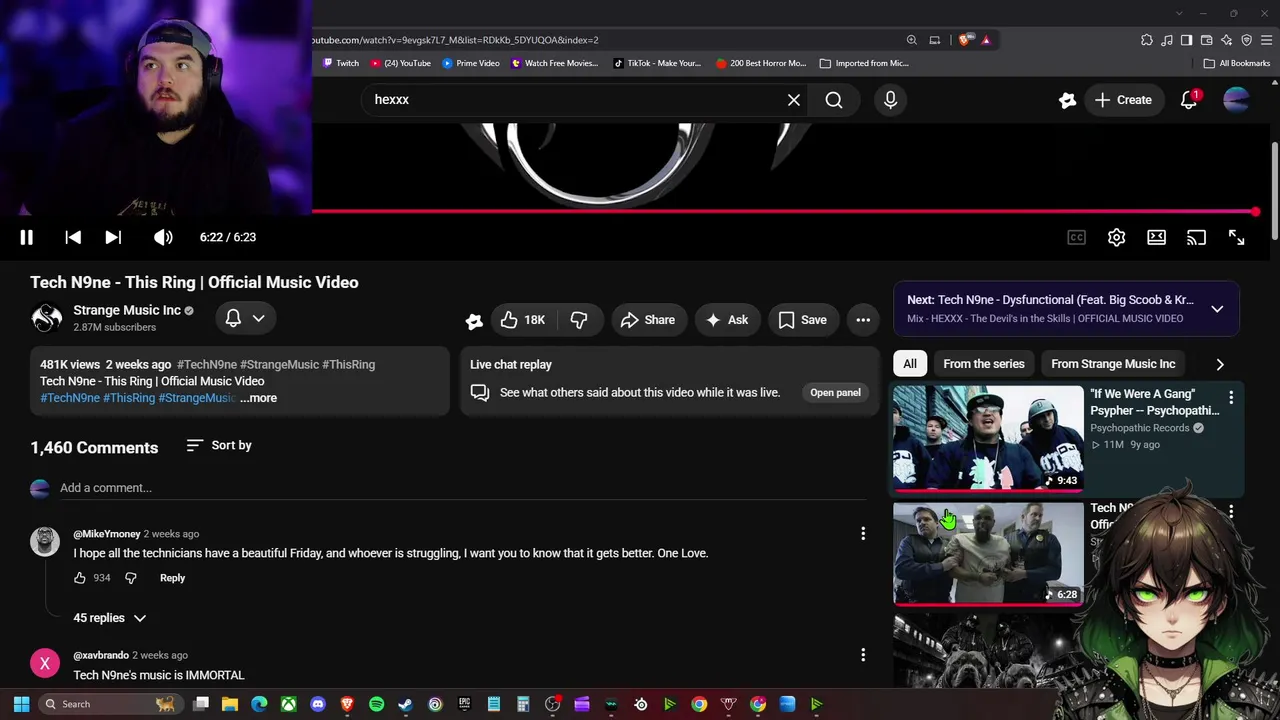
Task: Open the Prime Video bookmark
Action: coord(470,63)
